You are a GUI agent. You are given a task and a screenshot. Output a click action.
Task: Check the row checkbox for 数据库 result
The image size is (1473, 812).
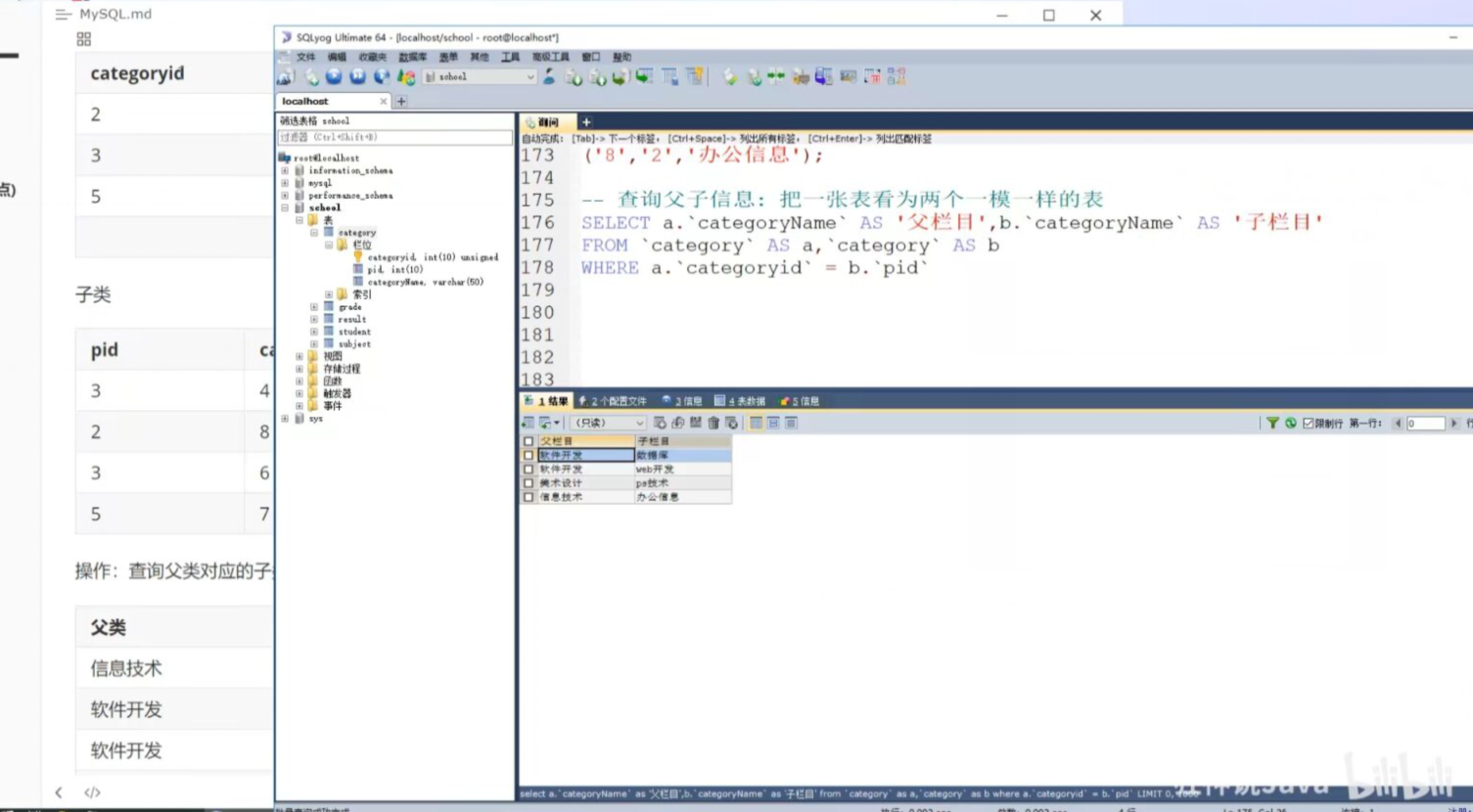pos(529,455)
